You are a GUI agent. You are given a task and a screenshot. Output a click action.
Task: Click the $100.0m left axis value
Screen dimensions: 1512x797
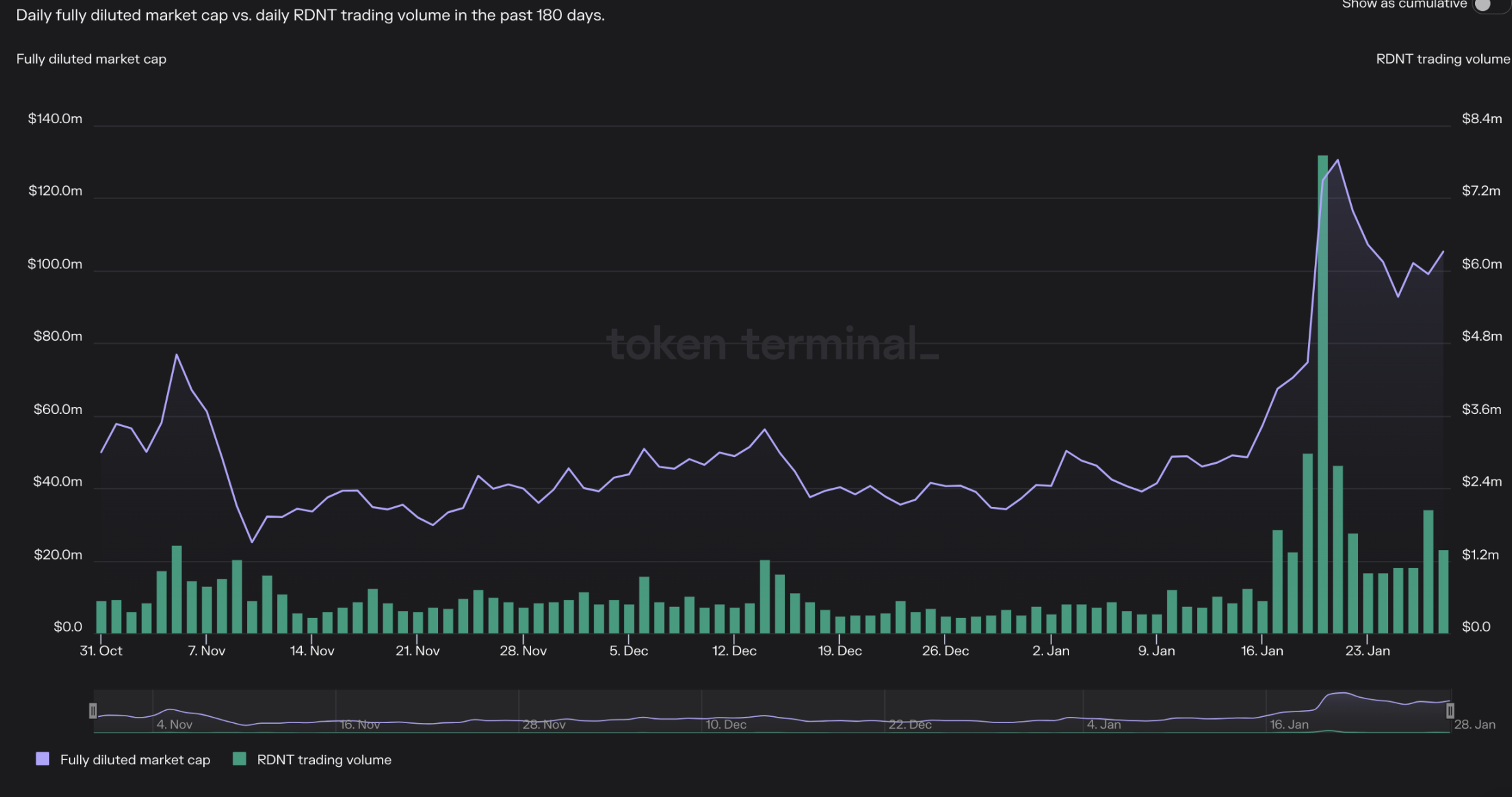point(55,264)
